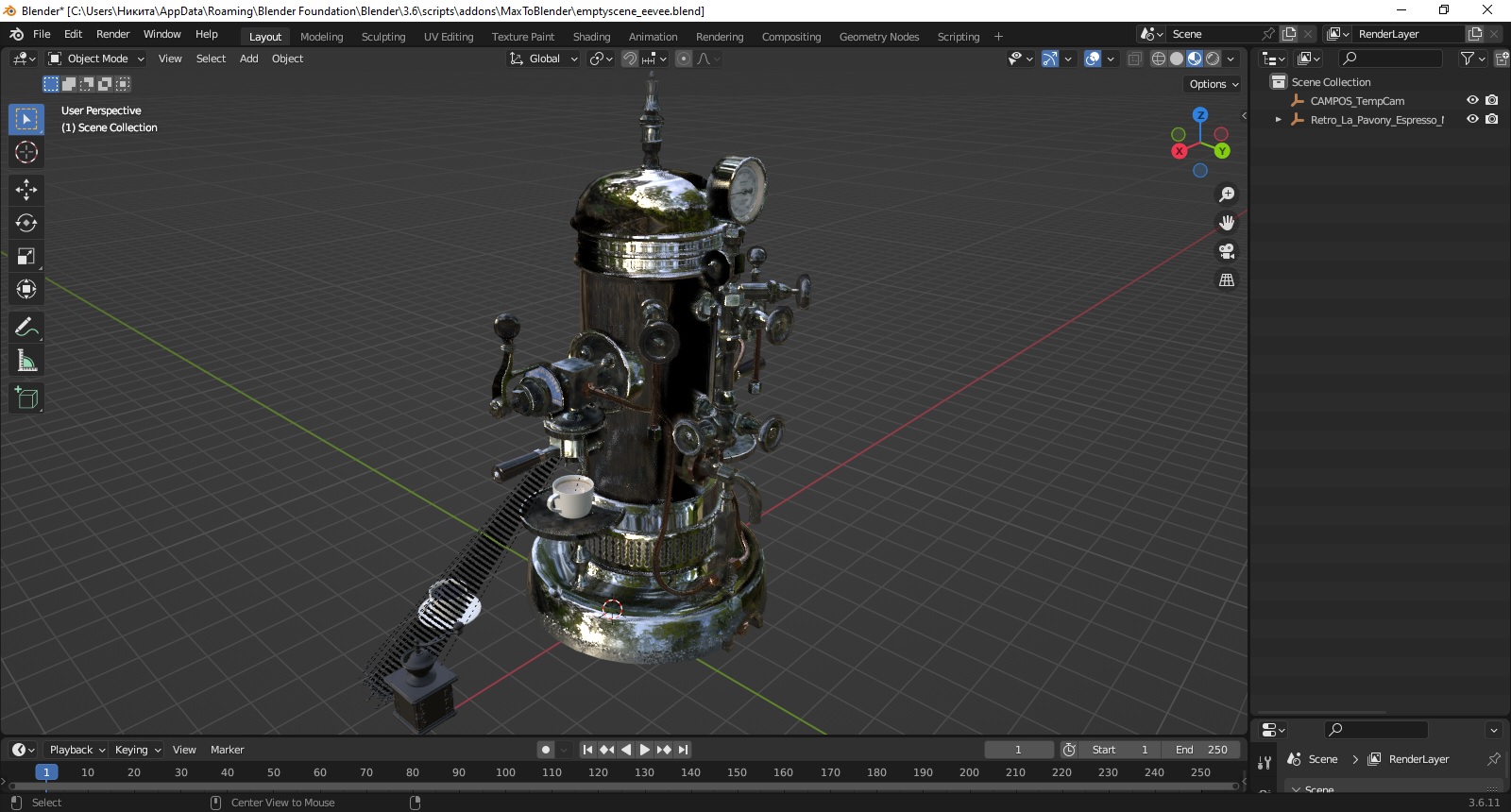The width and height of the screenshot is (1511, 812).
Task: Open the Playback dropdown
Action: (x=76, y=750)
